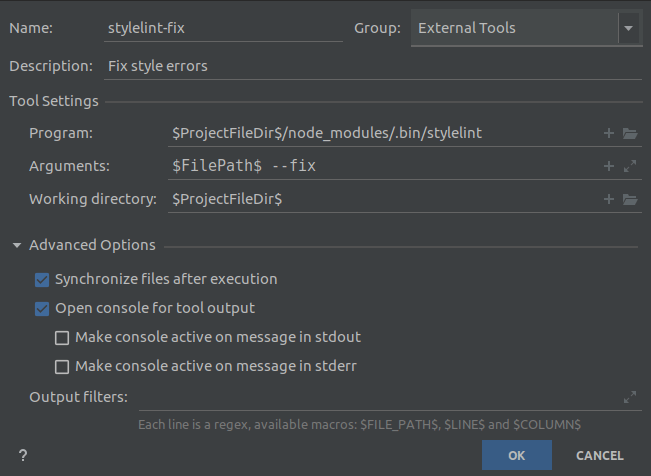Click insert macro plus icon for Program
651x476 pixels.
tap(608, 133)
